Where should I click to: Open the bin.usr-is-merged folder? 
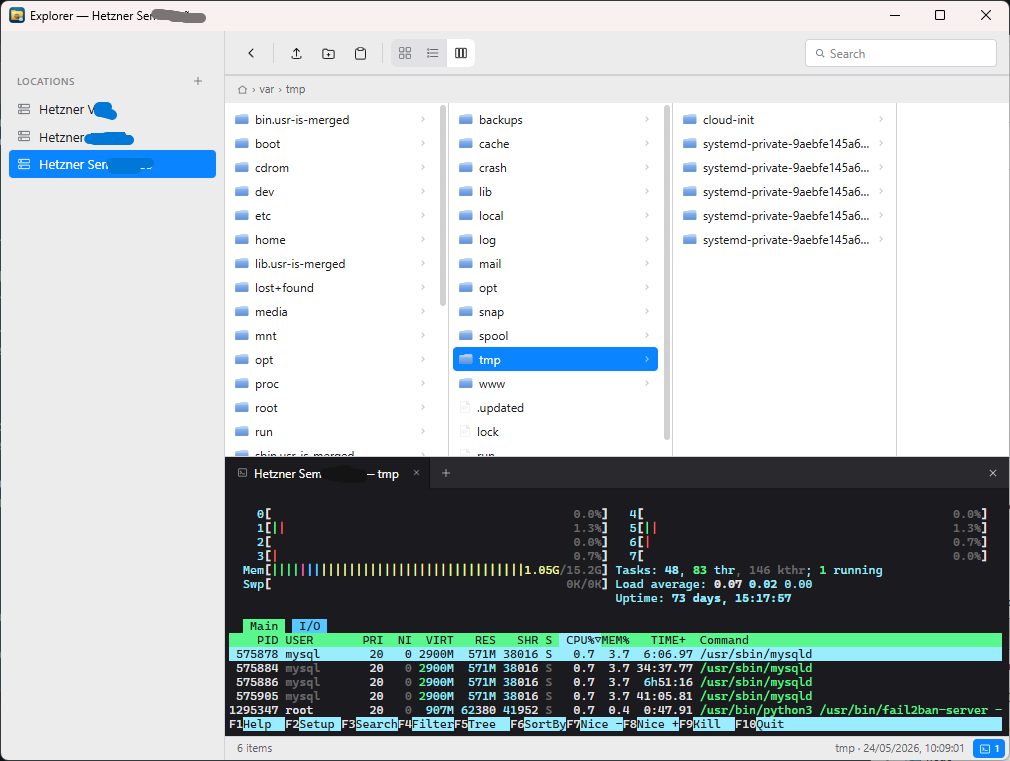330,120
